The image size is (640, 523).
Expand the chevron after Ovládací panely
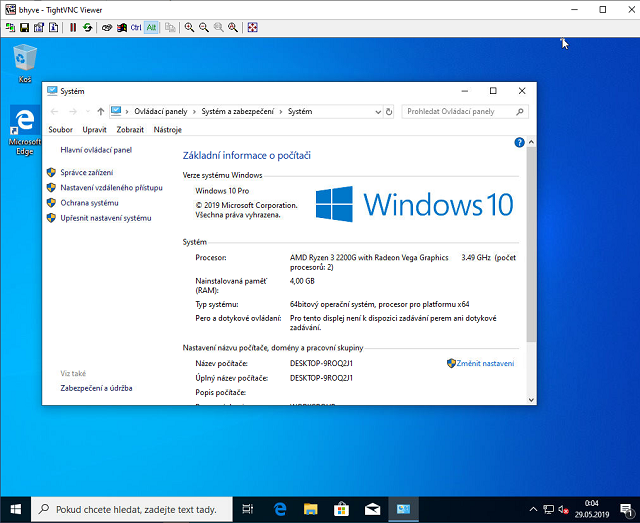click(194, 111)
